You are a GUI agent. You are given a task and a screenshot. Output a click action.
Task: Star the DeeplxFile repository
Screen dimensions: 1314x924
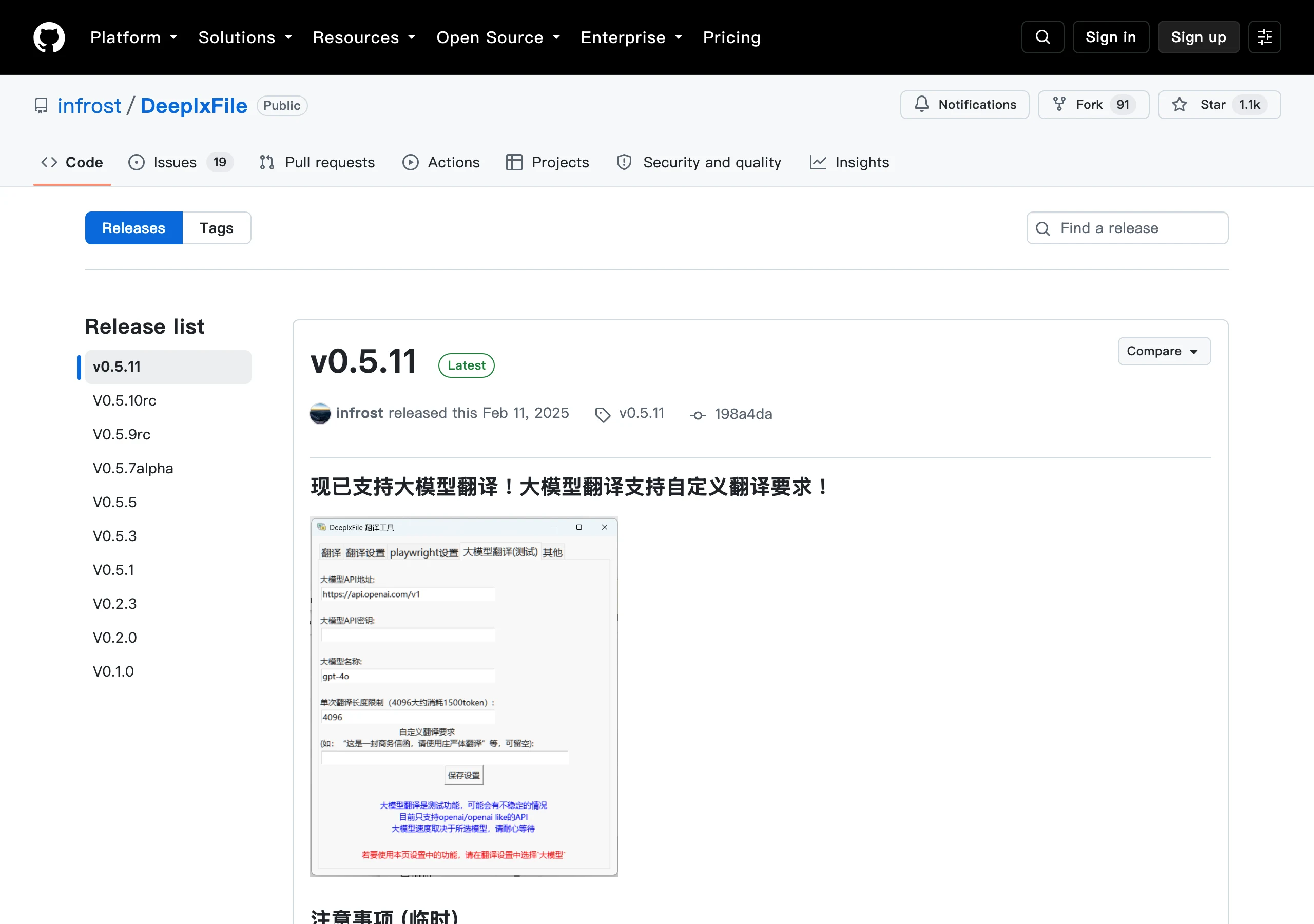pyautogui.click(x=1219, y=105)
